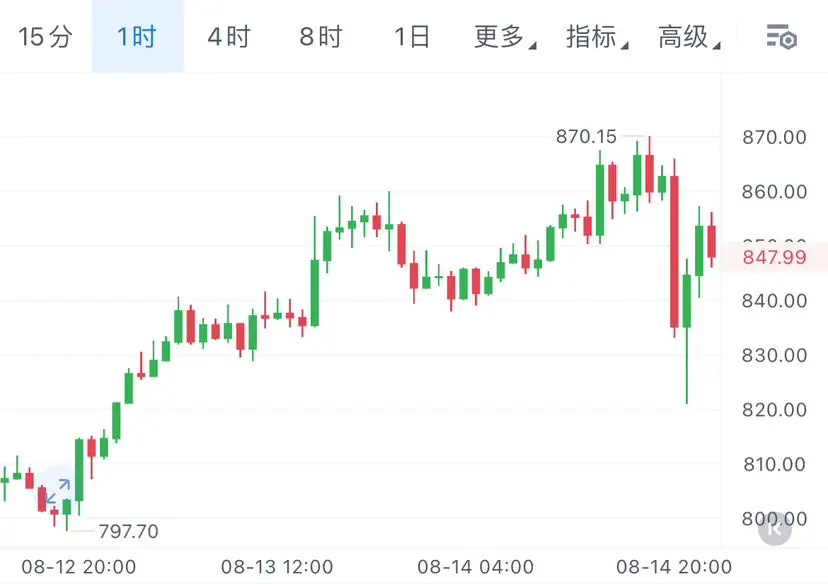Select the tall red candle near 08-14 20:00
Viewport: 828px width, 584px height.
(674, 248)
